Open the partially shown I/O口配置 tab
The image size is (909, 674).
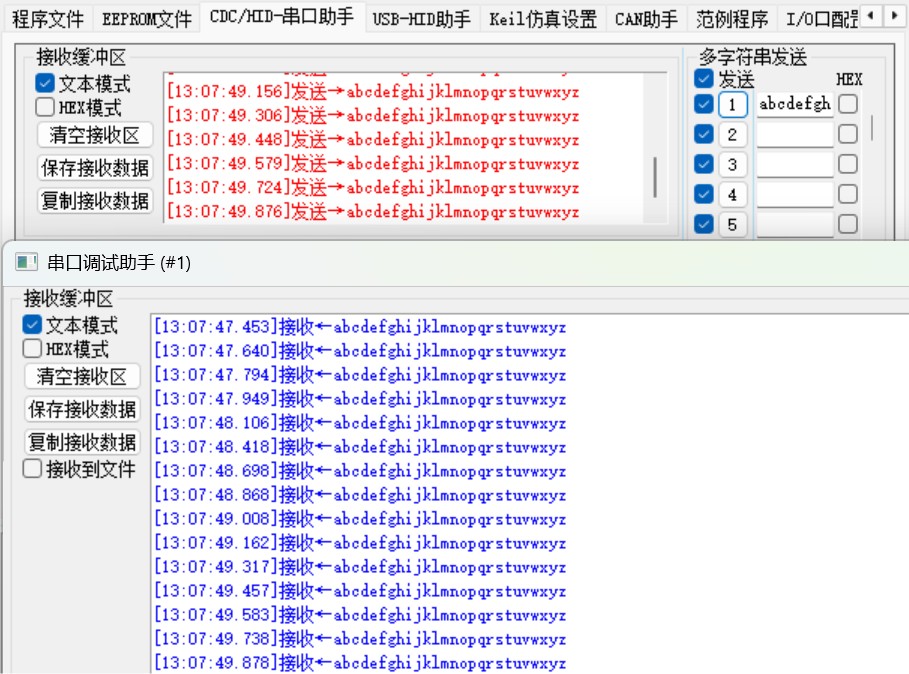(x=821, y=19)
